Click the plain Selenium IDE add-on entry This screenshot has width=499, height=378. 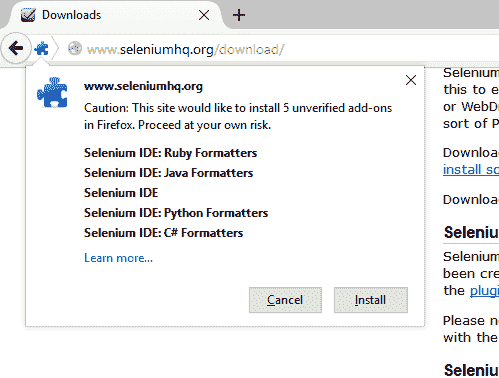(121, 193)
